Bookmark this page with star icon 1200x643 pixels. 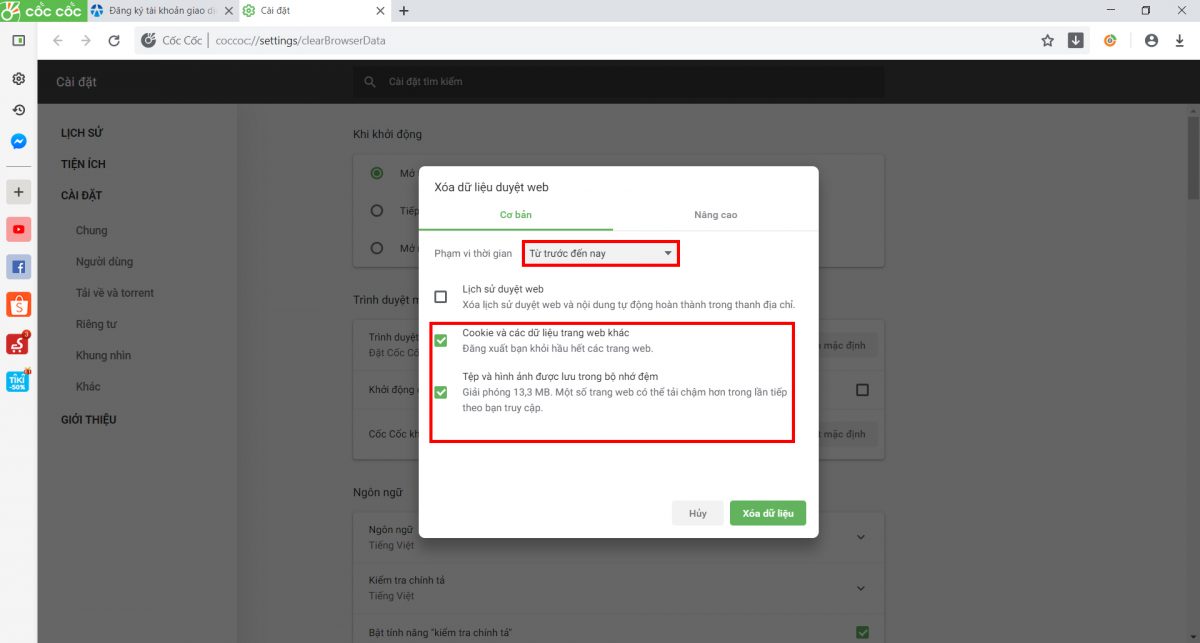pos(1047,41)
